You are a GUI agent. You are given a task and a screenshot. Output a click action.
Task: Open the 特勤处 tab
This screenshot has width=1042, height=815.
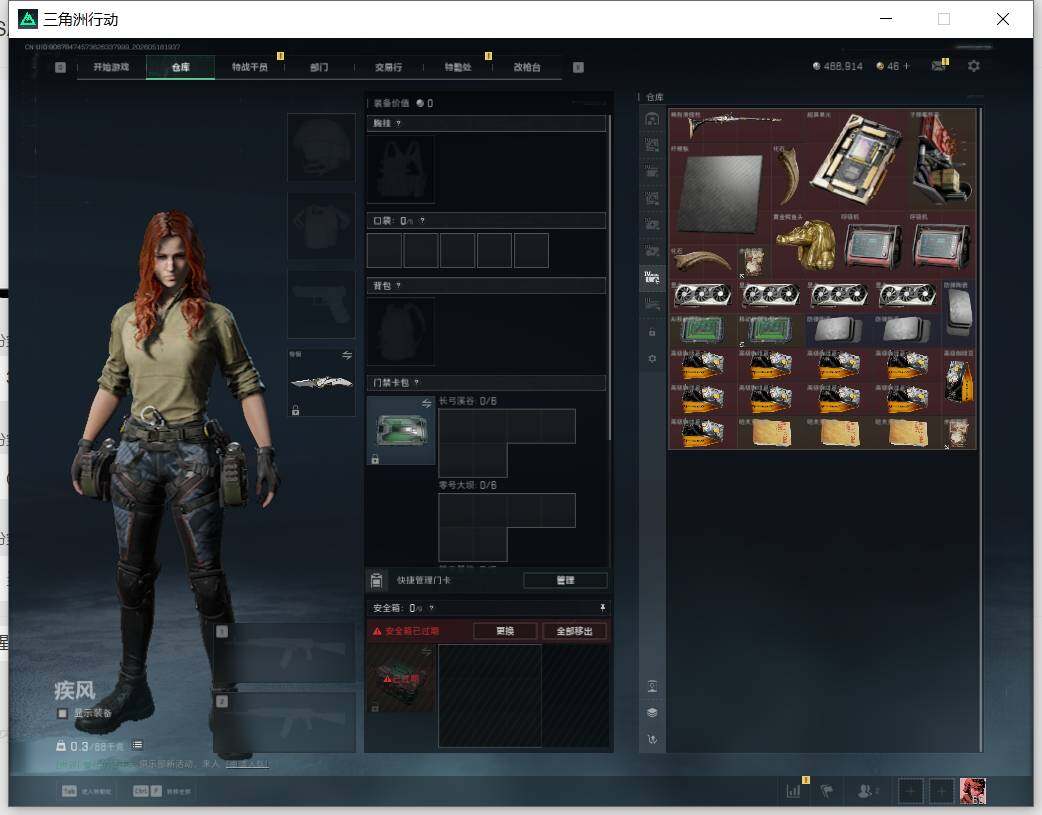(x=457, y=67)
